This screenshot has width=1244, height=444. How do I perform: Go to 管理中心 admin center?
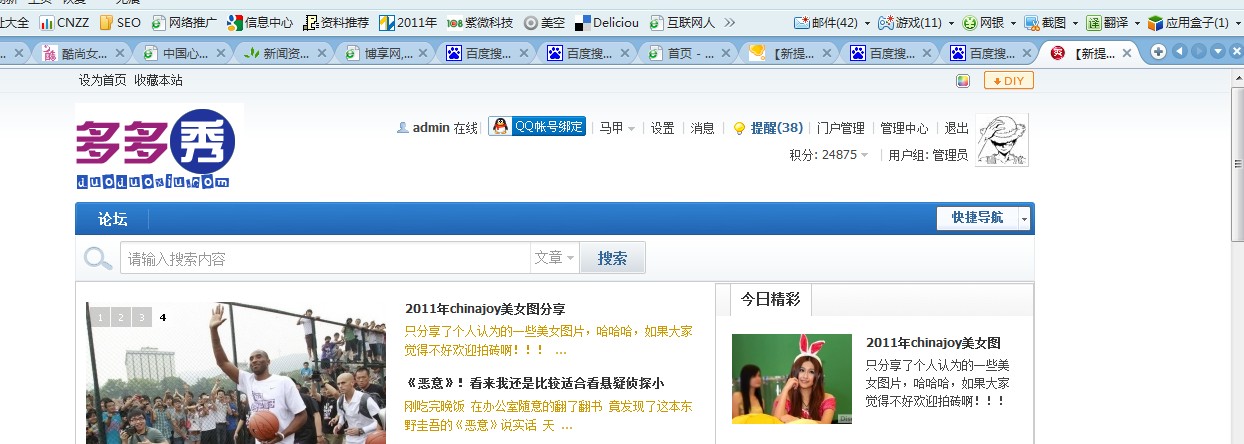905,128
